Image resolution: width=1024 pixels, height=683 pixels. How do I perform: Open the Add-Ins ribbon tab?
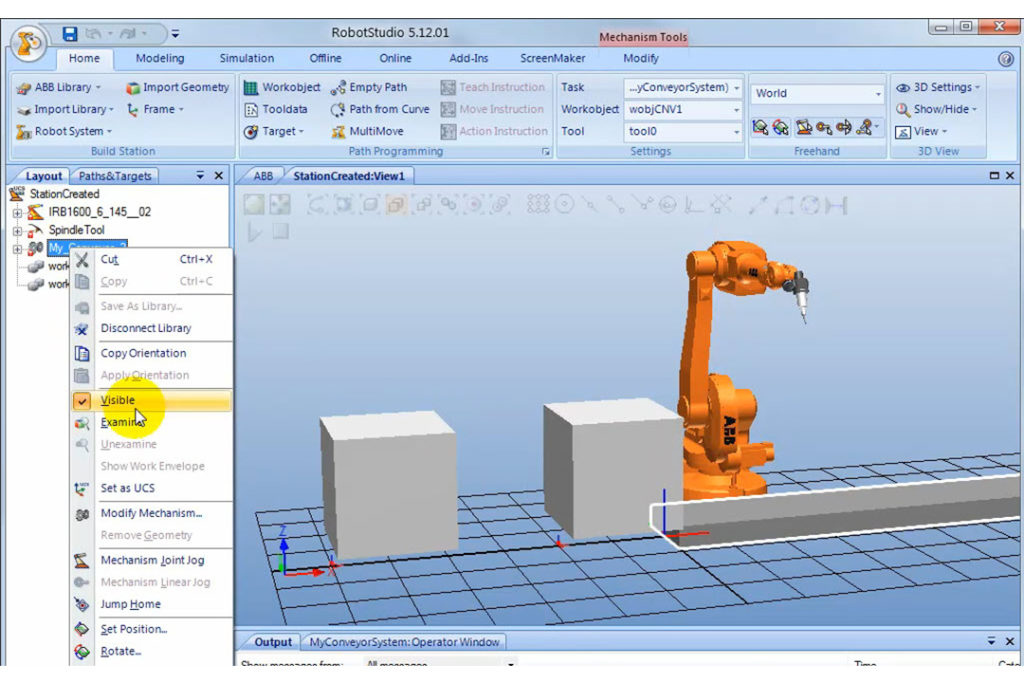(469, 59)
